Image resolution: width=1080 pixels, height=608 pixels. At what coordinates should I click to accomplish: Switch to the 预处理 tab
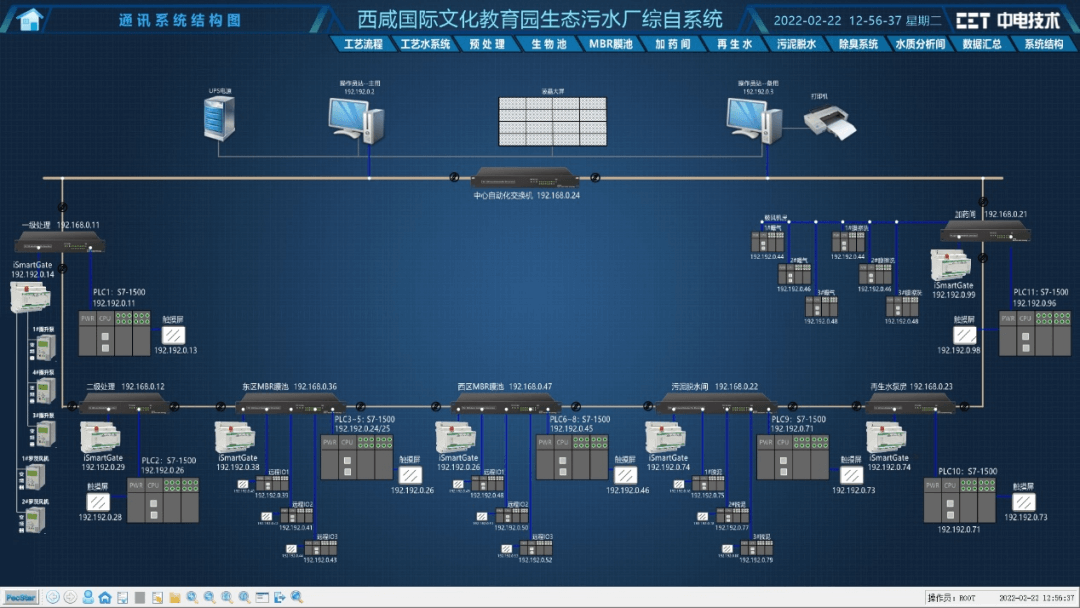[x=486, y=44]
